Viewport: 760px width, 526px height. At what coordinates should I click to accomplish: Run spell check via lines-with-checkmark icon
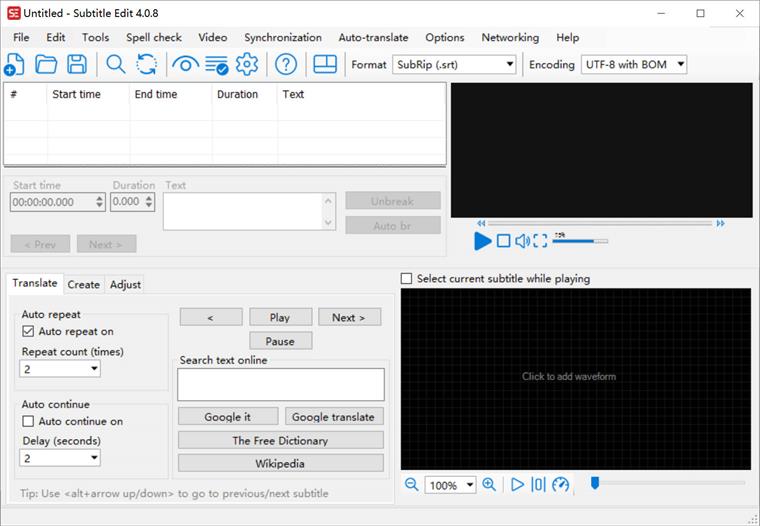(x=216, y=65)
